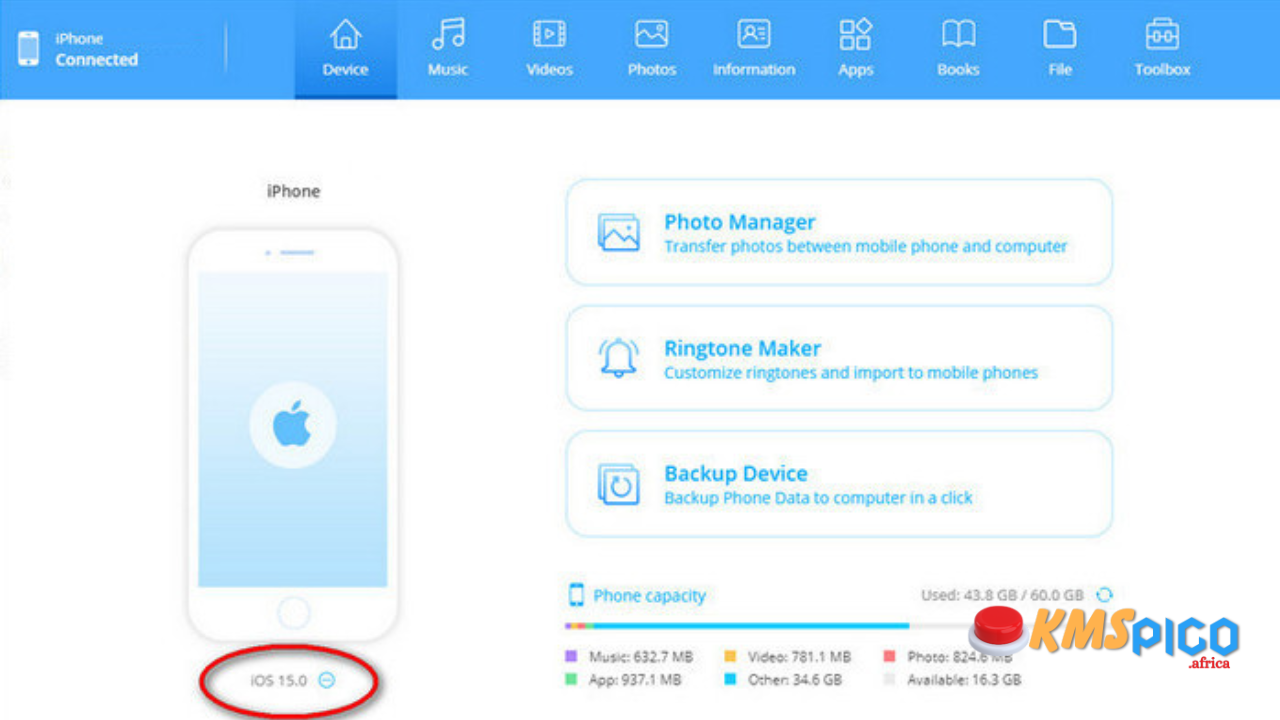Viewport: 1280px width, 720px height.
Task: Click the Video: 781.1 MB label
Action: pyautogui.click(x=800, y=657)
